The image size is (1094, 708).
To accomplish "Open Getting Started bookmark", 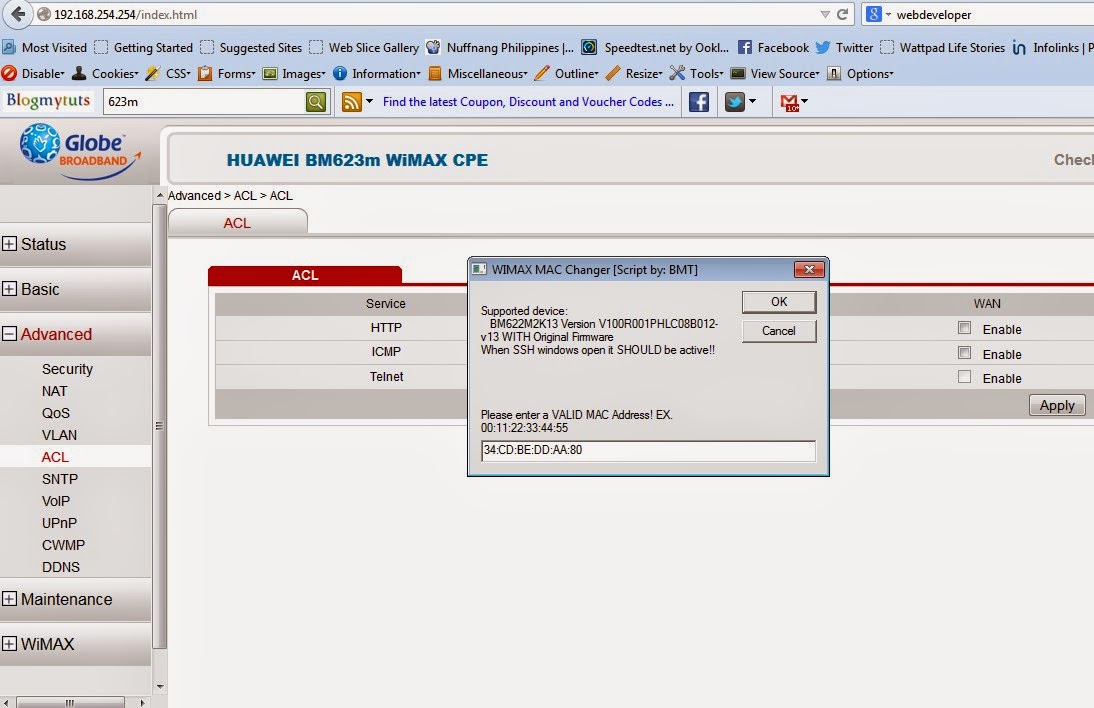I will pos(144,47).
